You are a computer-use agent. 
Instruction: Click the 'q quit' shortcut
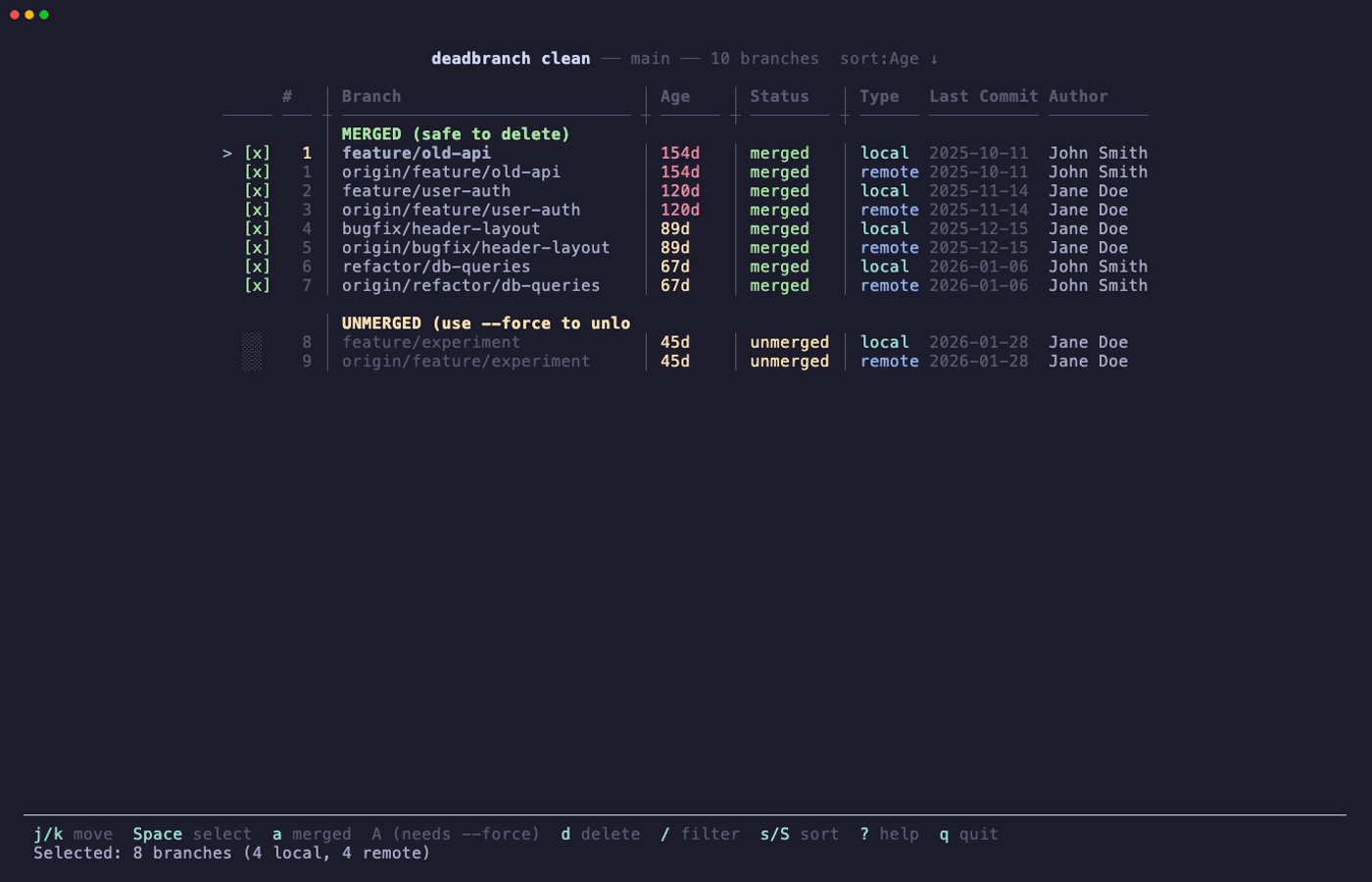(x=968, y=834)
